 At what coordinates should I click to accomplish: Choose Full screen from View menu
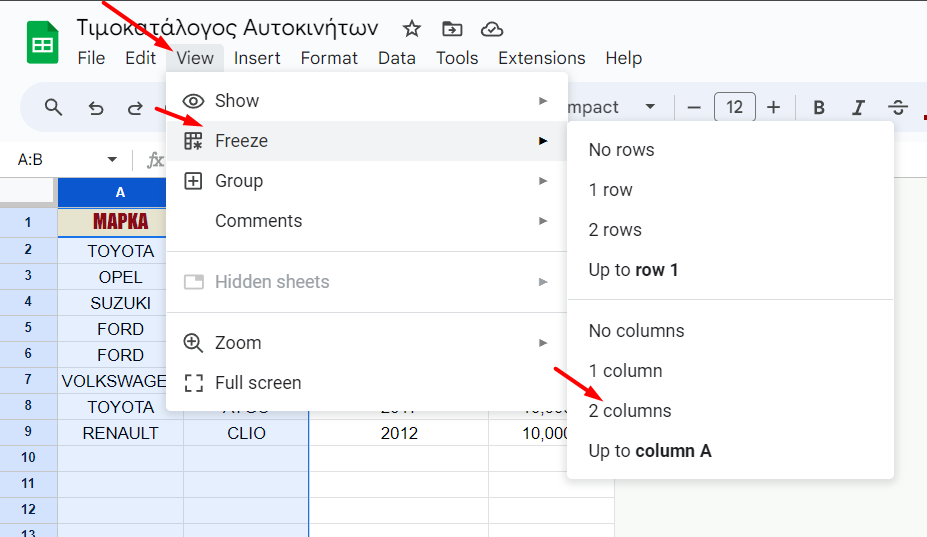tap(367, 383)
